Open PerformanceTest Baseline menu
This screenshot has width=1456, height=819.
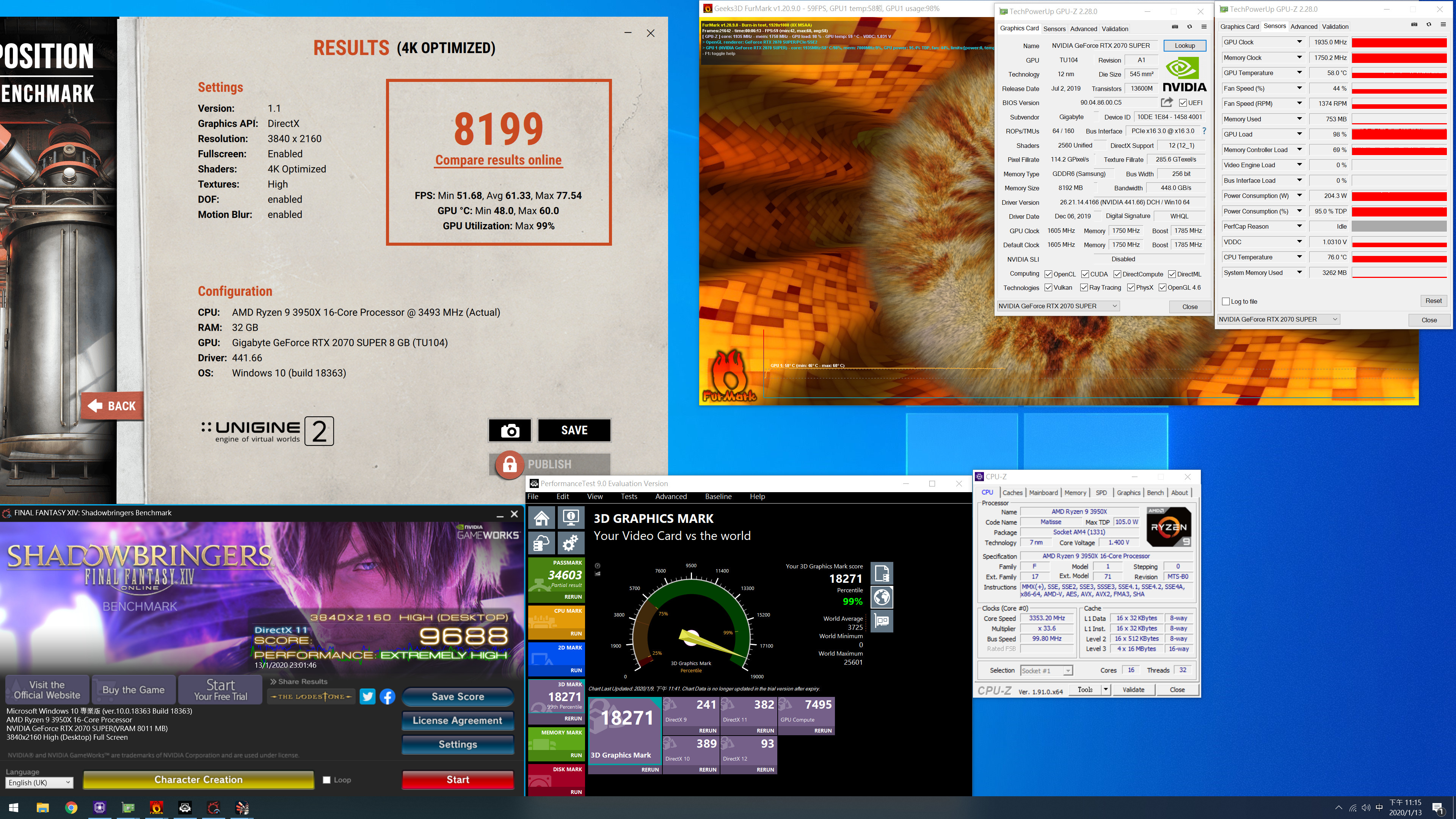[x=718, y=496]
